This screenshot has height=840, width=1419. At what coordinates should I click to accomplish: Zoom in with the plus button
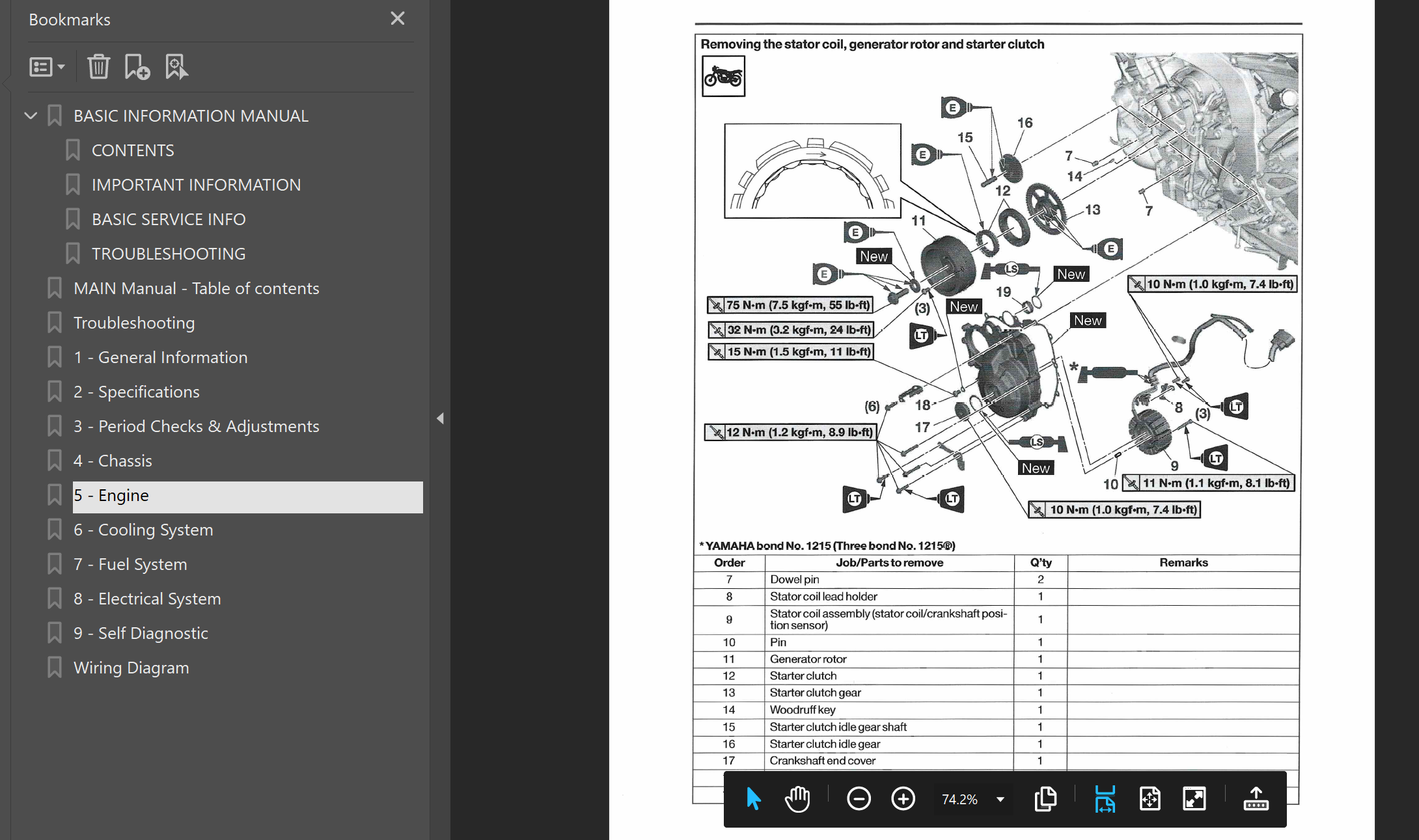coord(903,799)
